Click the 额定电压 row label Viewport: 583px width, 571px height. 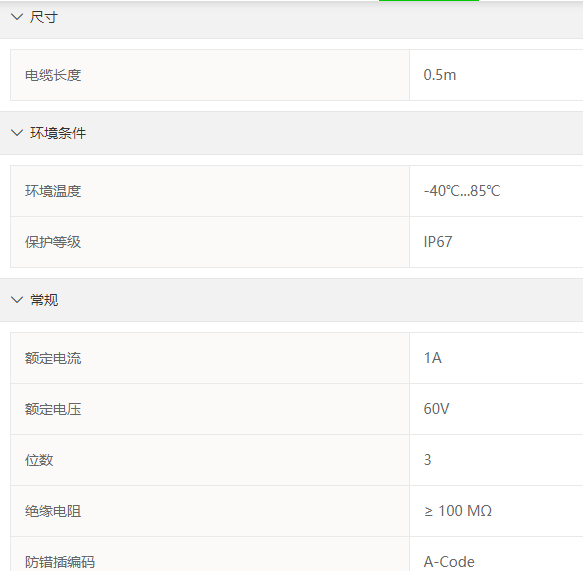point(53,409)
